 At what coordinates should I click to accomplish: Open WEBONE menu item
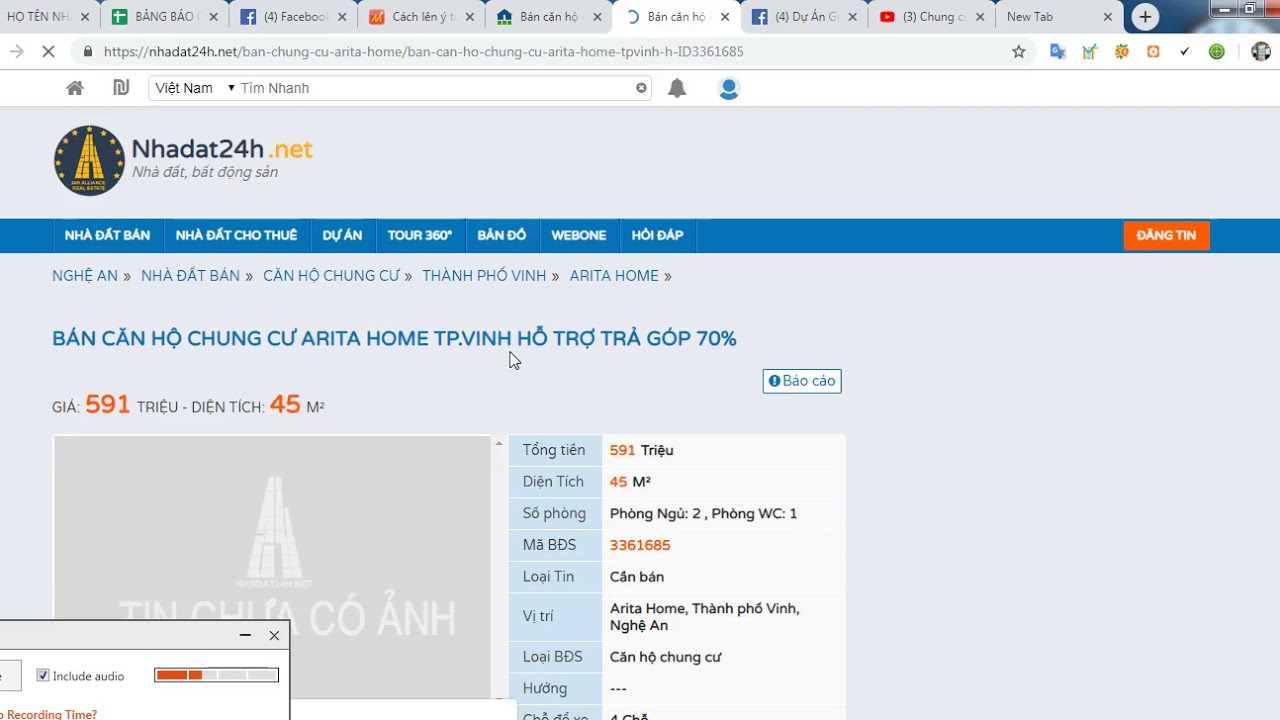pos(579,236)
